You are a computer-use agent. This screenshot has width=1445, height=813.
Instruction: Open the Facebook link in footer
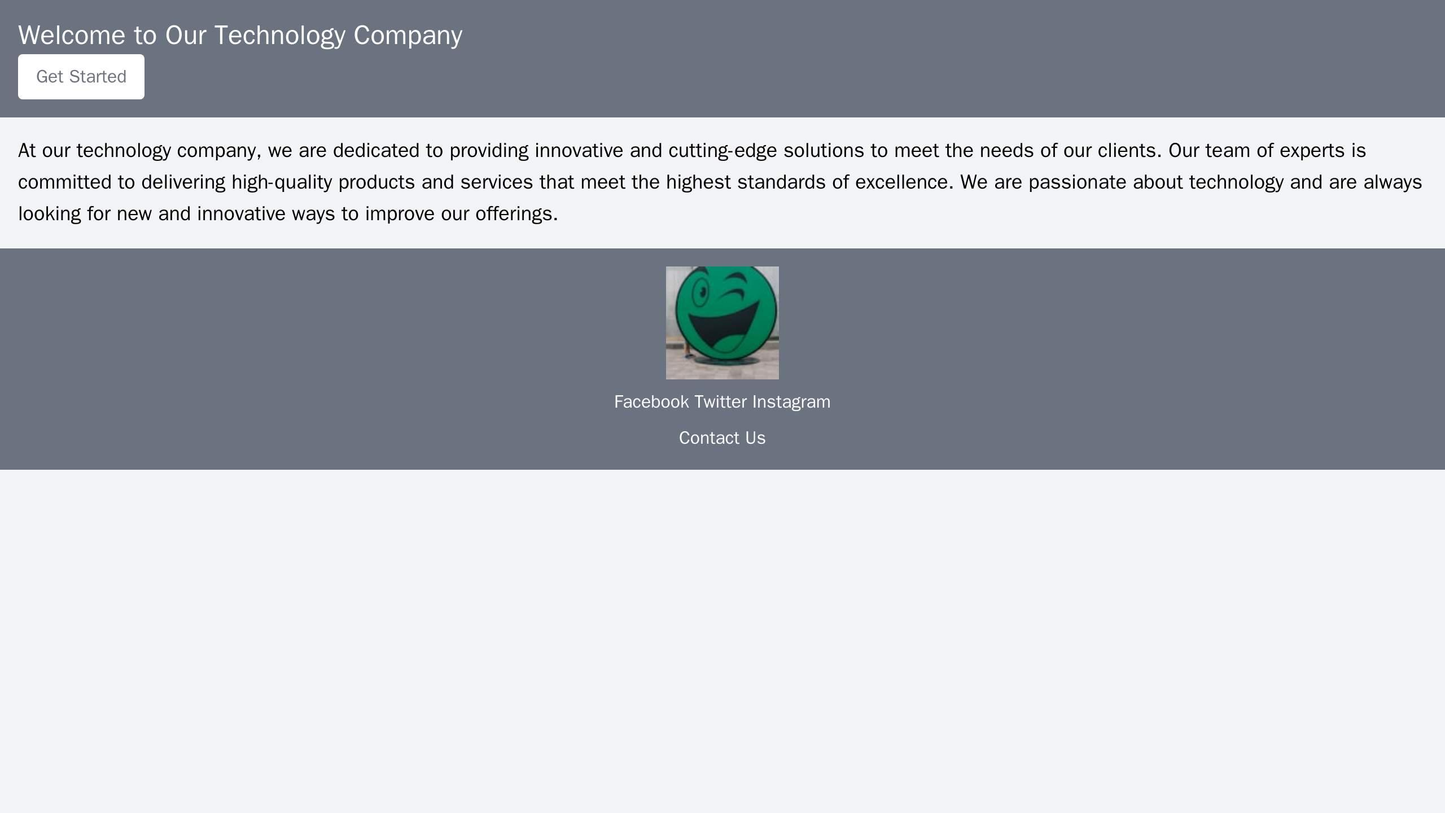651,402
